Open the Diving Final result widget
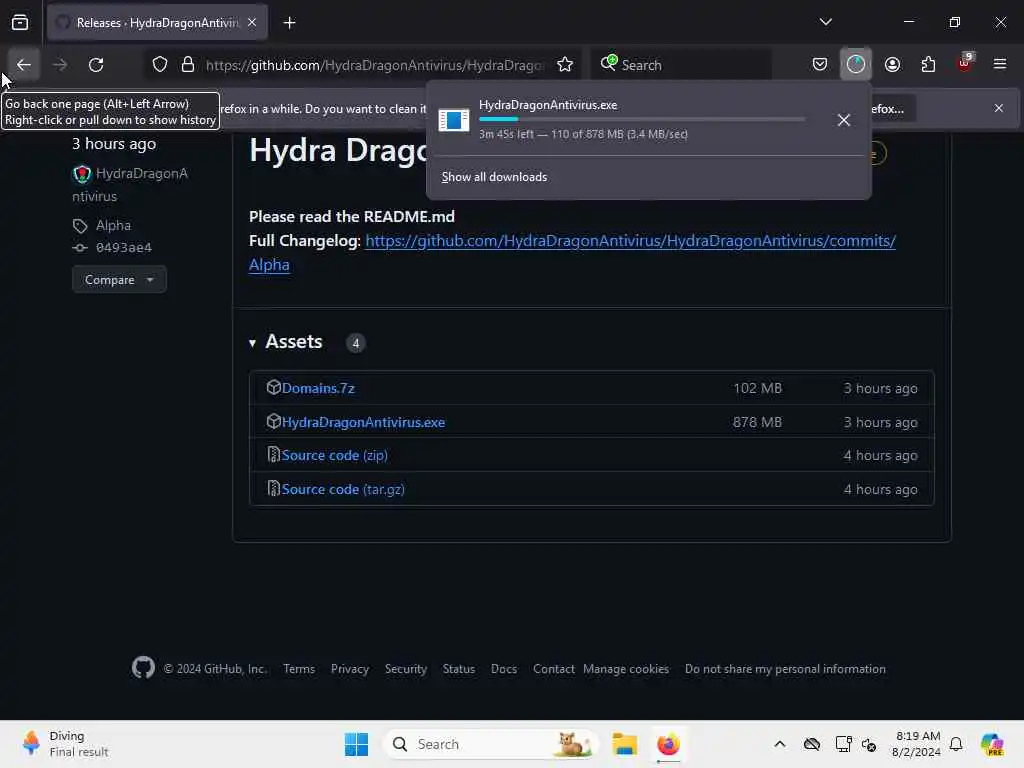Screen dimensions: 1024x768 pyautogui.click(x=65, y=744)
